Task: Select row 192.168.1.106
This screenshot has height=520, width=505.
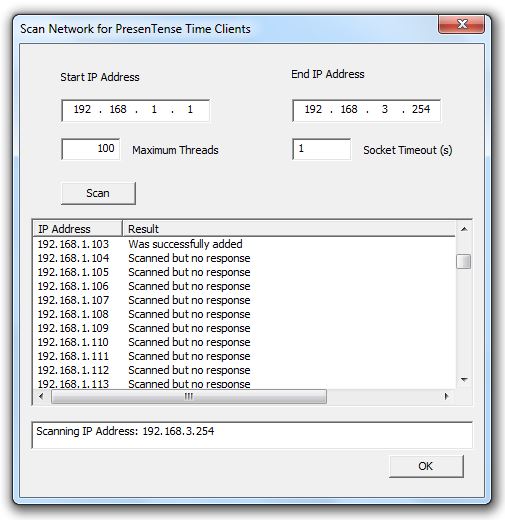Action: 244,286
